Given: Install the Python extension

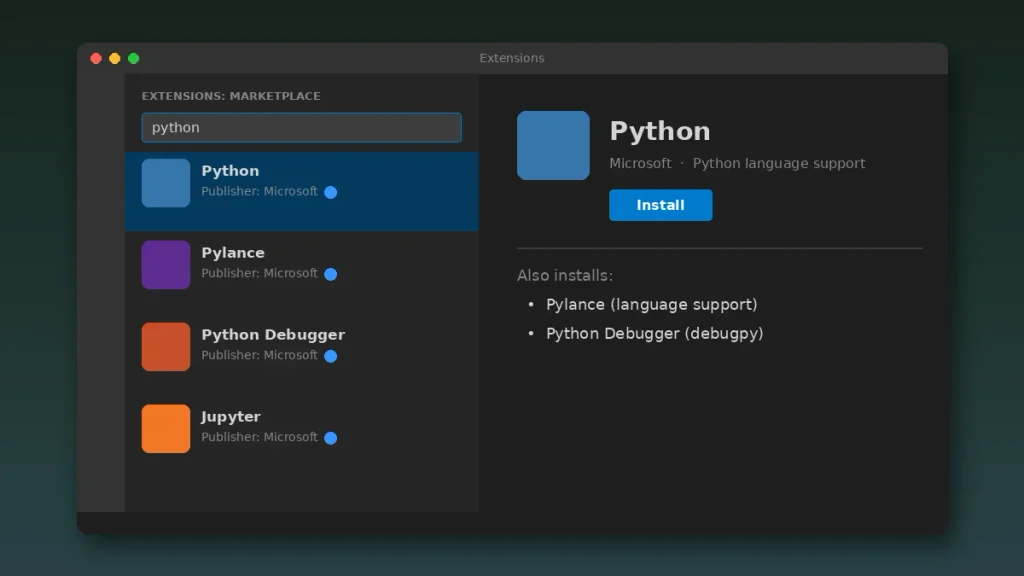Looking at the screenshot, I should [x=660, y=205].
